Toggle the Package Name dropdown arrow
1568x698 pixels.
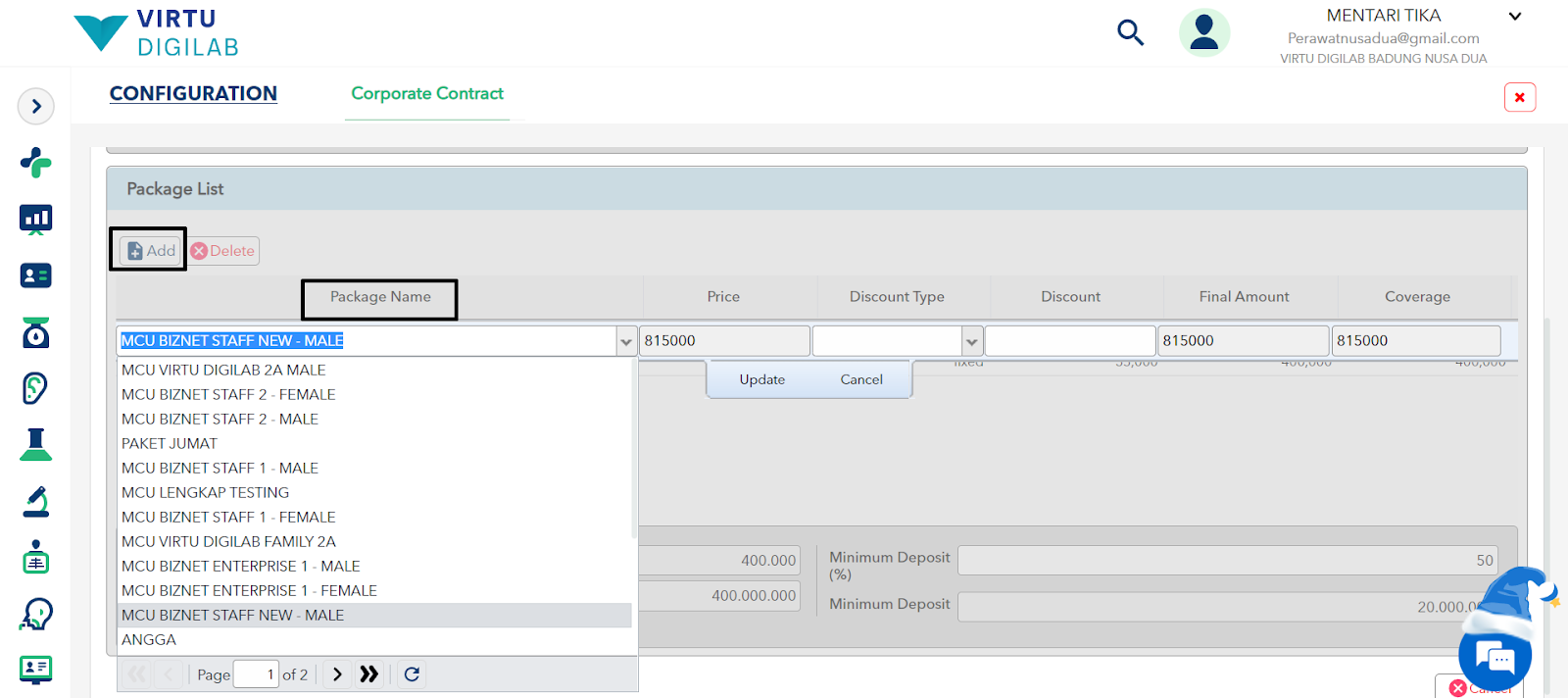626,341
